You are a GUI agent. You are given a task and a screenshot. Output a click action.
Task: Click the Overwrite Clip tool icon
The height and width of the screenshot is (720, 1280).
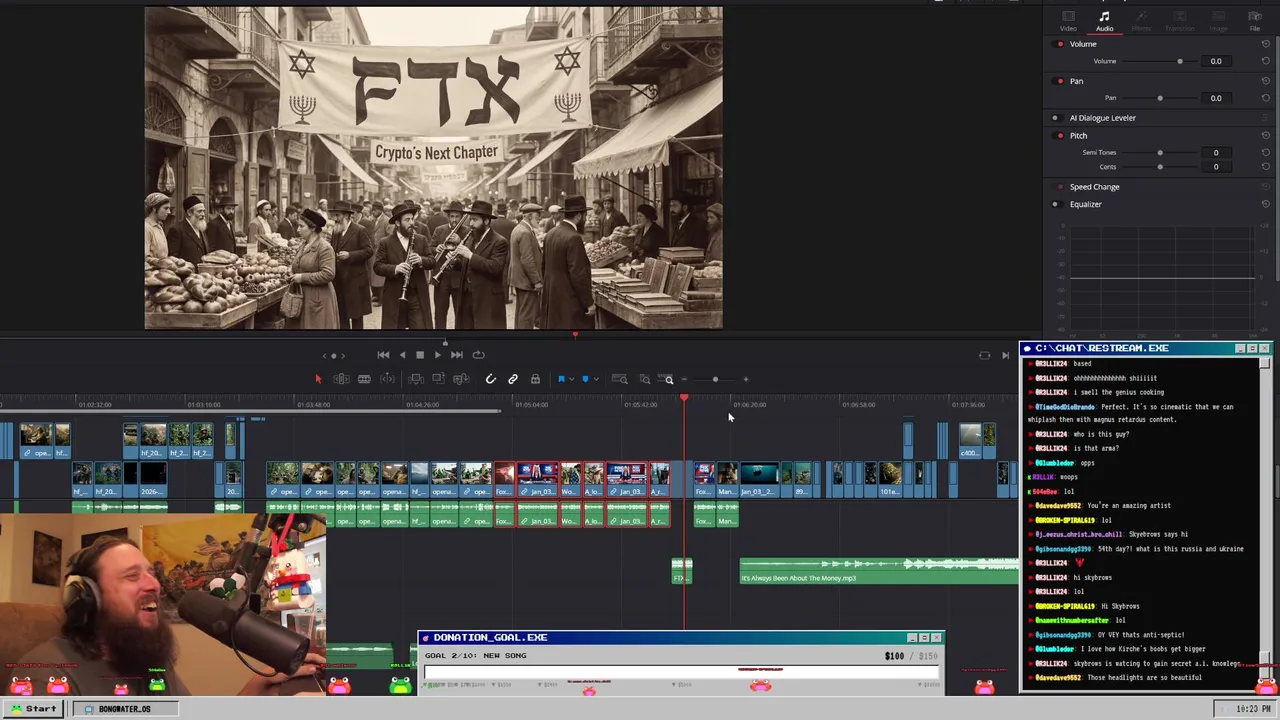tap(438, 379)
